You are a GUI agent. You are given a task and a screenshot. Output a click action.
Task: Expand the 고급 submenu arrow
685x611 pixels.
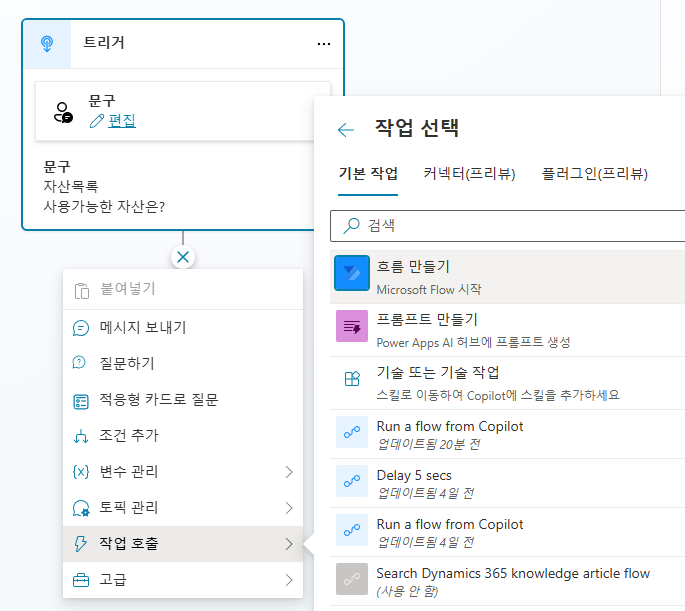289,579
